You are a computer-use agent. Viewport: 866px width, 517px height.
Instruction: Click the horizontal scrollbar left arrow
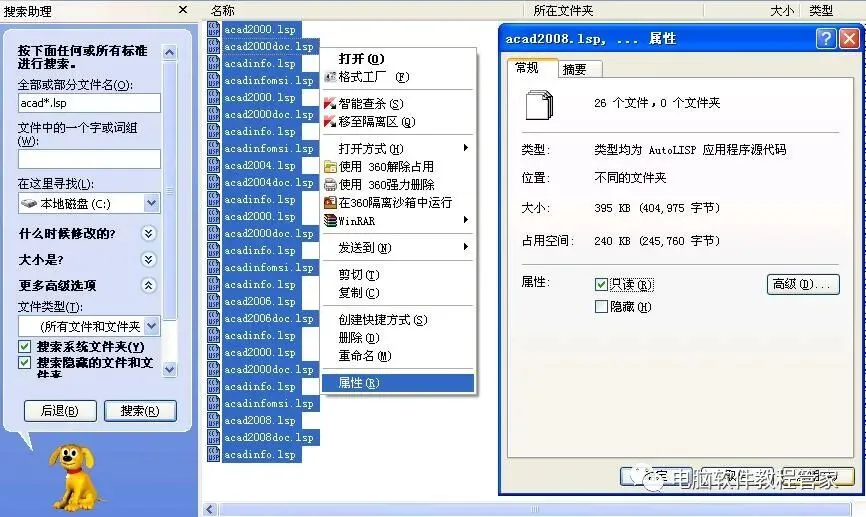(x=210, y=509)
